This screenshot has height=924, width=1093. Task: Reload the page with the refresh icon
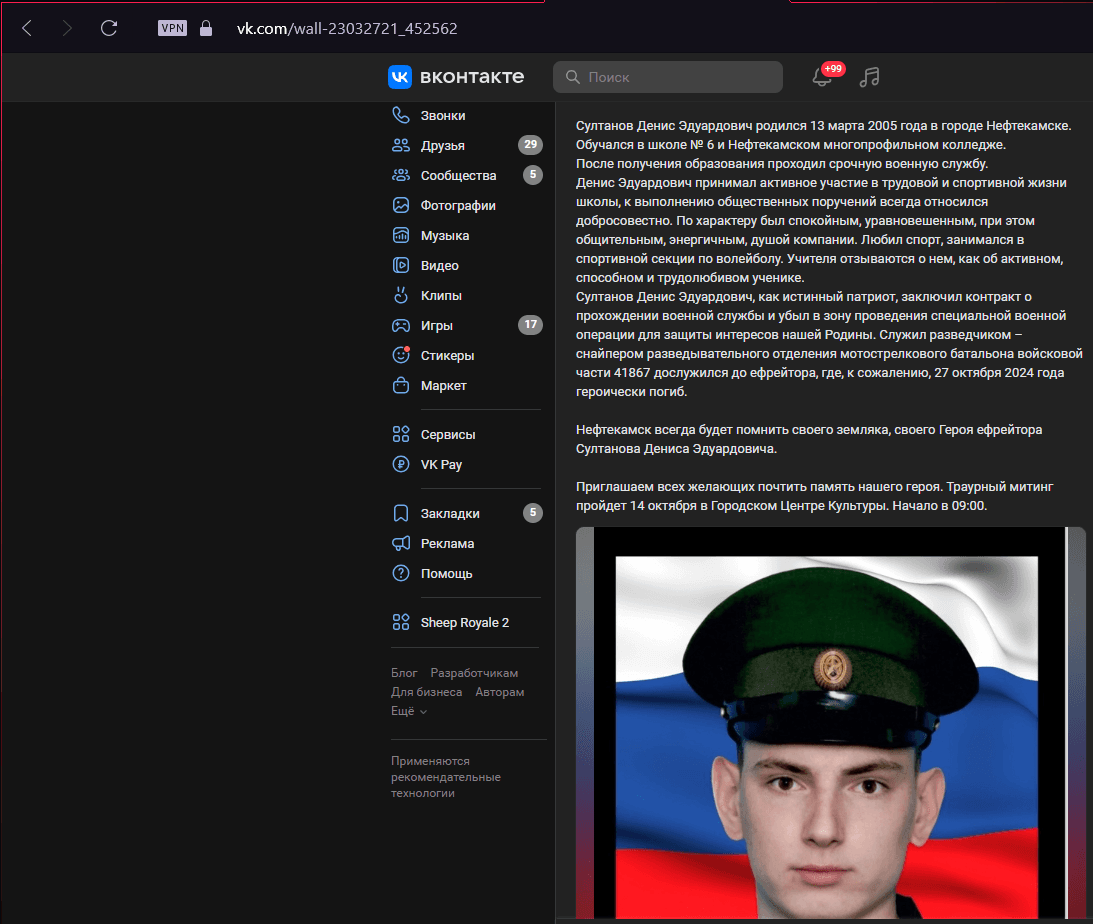pos(109,29)
